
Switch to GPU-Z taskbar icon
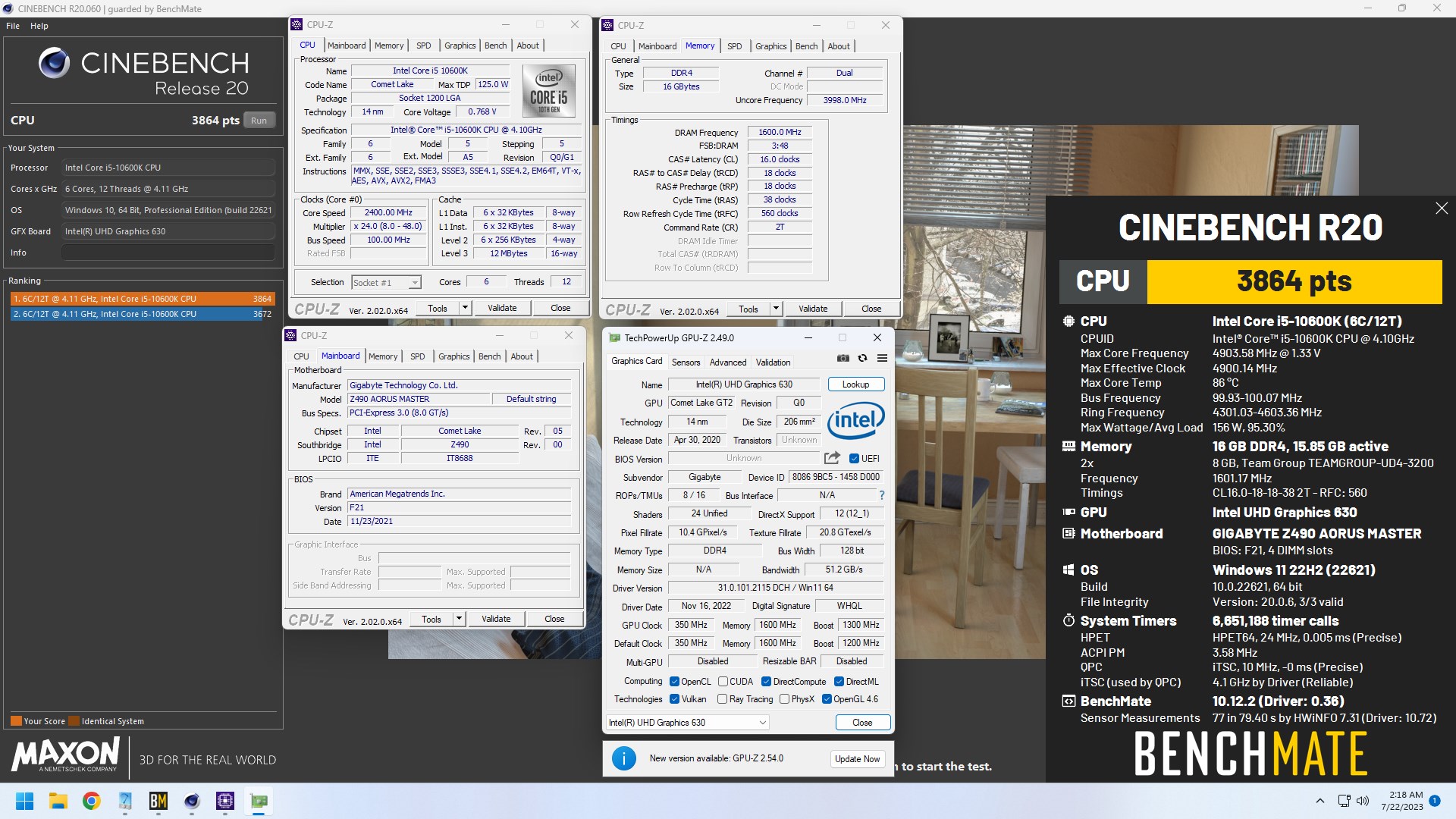coord(259,801)
